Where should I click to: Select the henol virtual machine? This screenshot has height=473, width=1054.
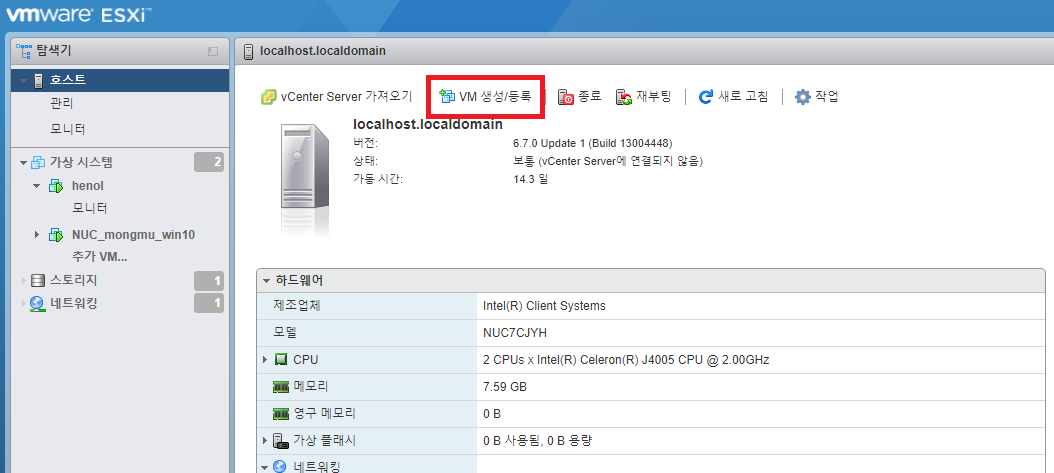point(87,186)
